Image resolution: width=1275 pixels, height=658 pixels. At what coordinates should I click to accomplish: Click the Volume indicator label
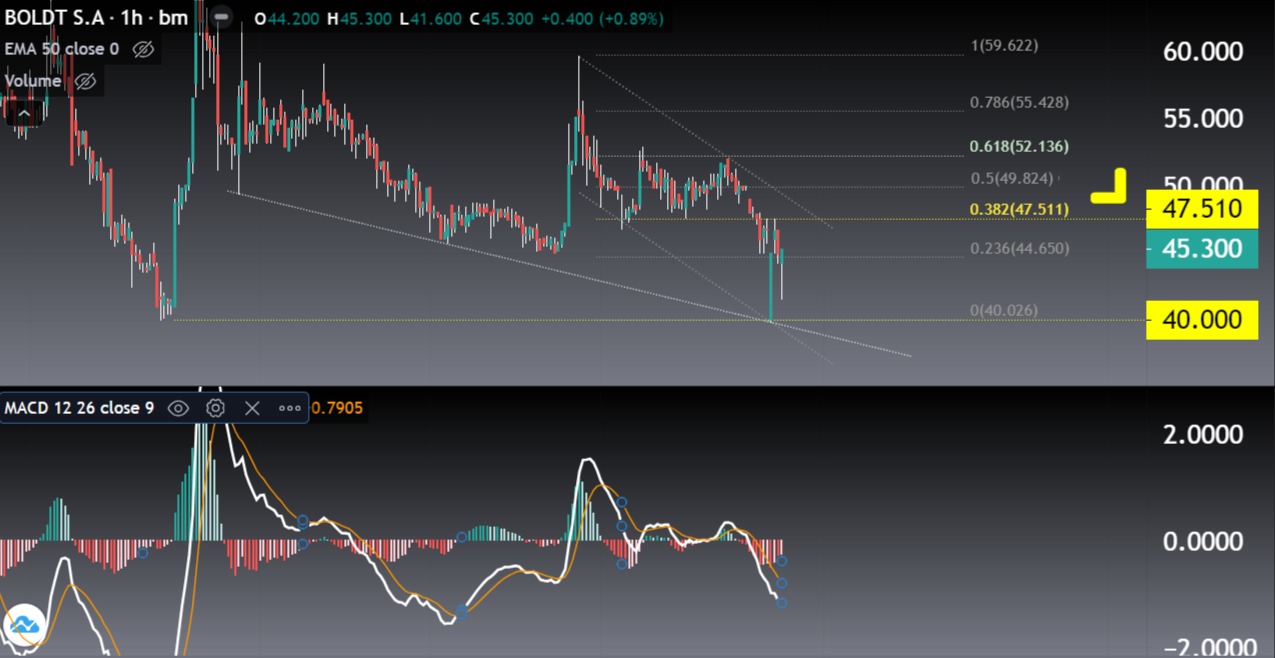click(33, 81)
